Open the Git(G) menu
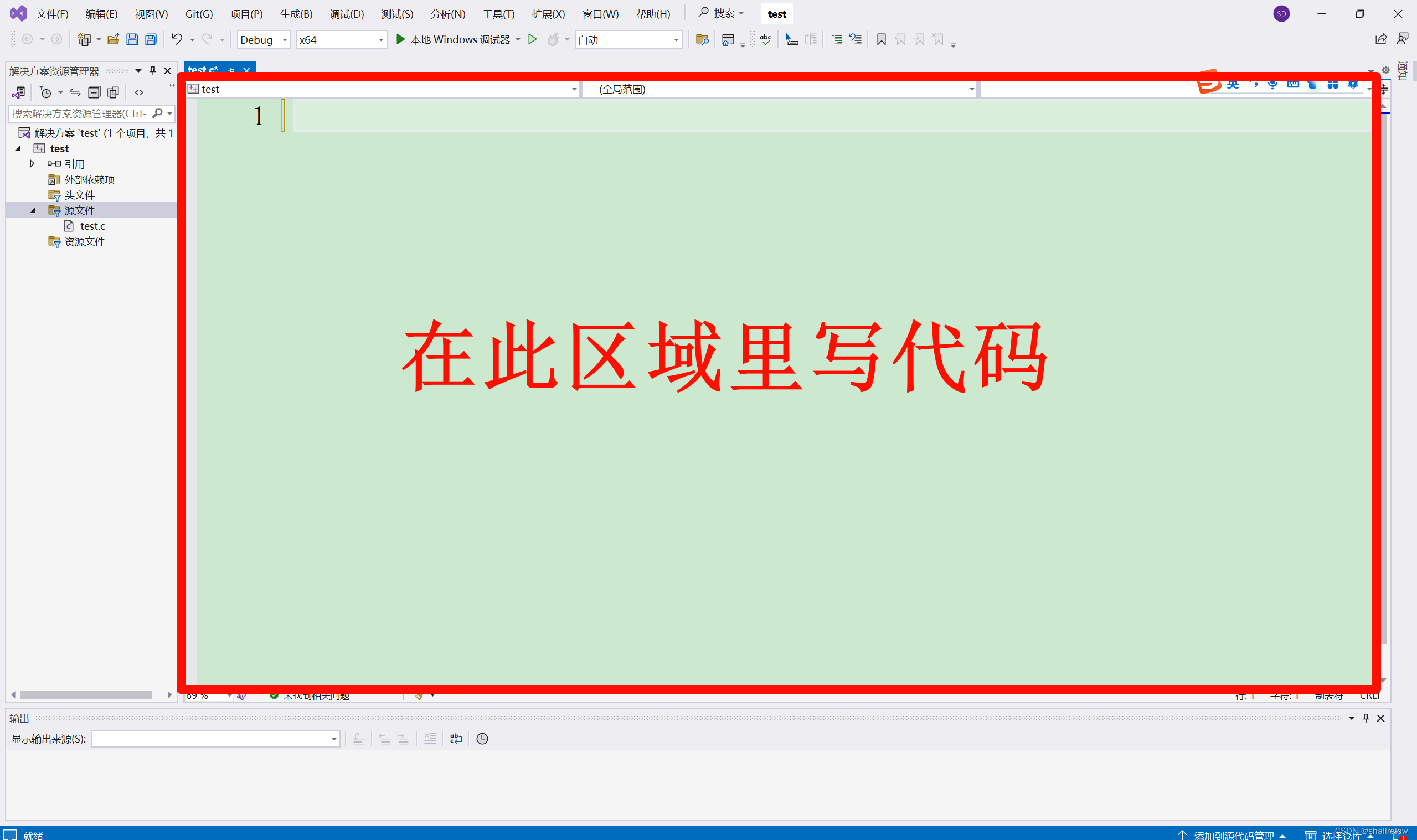Viewport: 1417px width, 840px height. (x=199, y=14)
